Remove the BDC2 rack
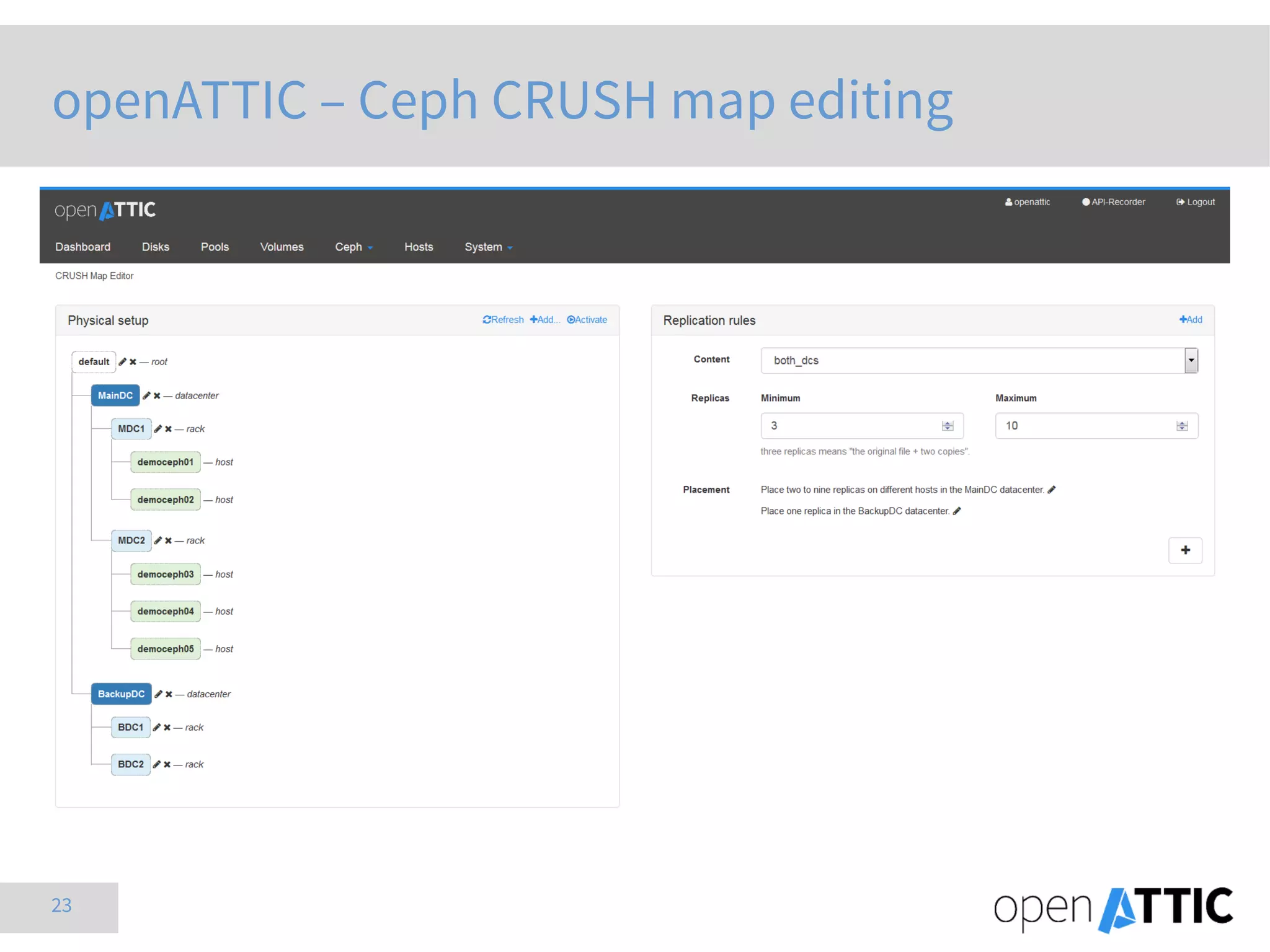This screenshot has width=1270, height=952. point(167,765)
